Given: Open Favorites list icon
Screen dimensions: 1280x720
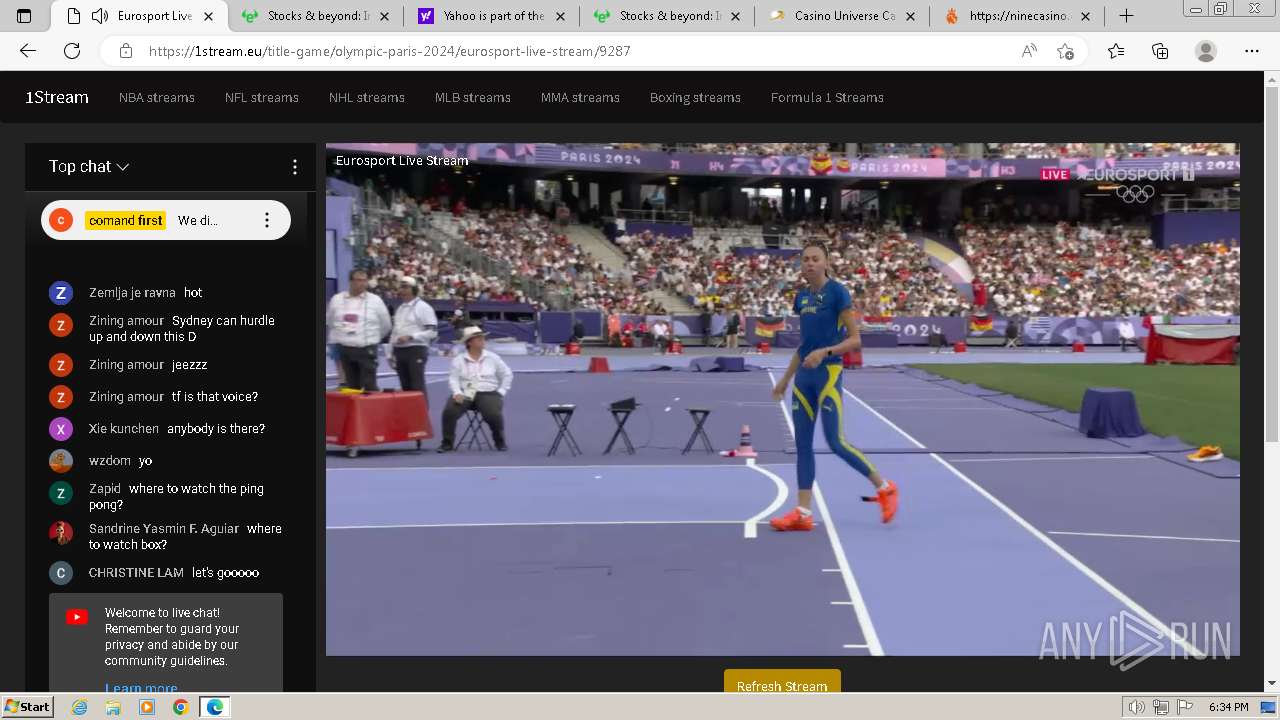Looking at the screenshot, I should 1116,51.
